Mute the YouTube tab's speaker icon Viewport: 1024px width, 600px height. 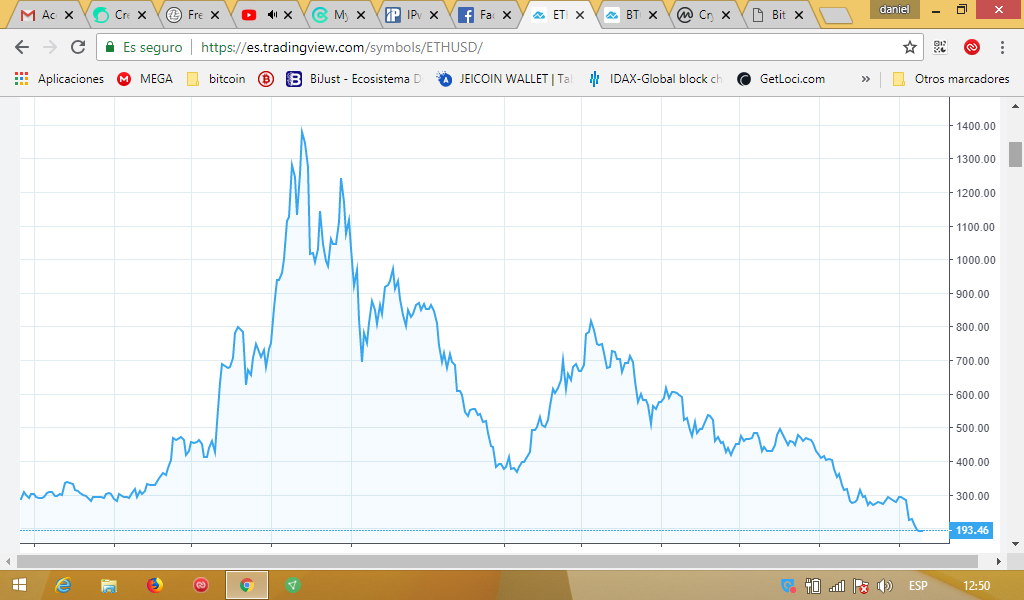pos(272,14)
